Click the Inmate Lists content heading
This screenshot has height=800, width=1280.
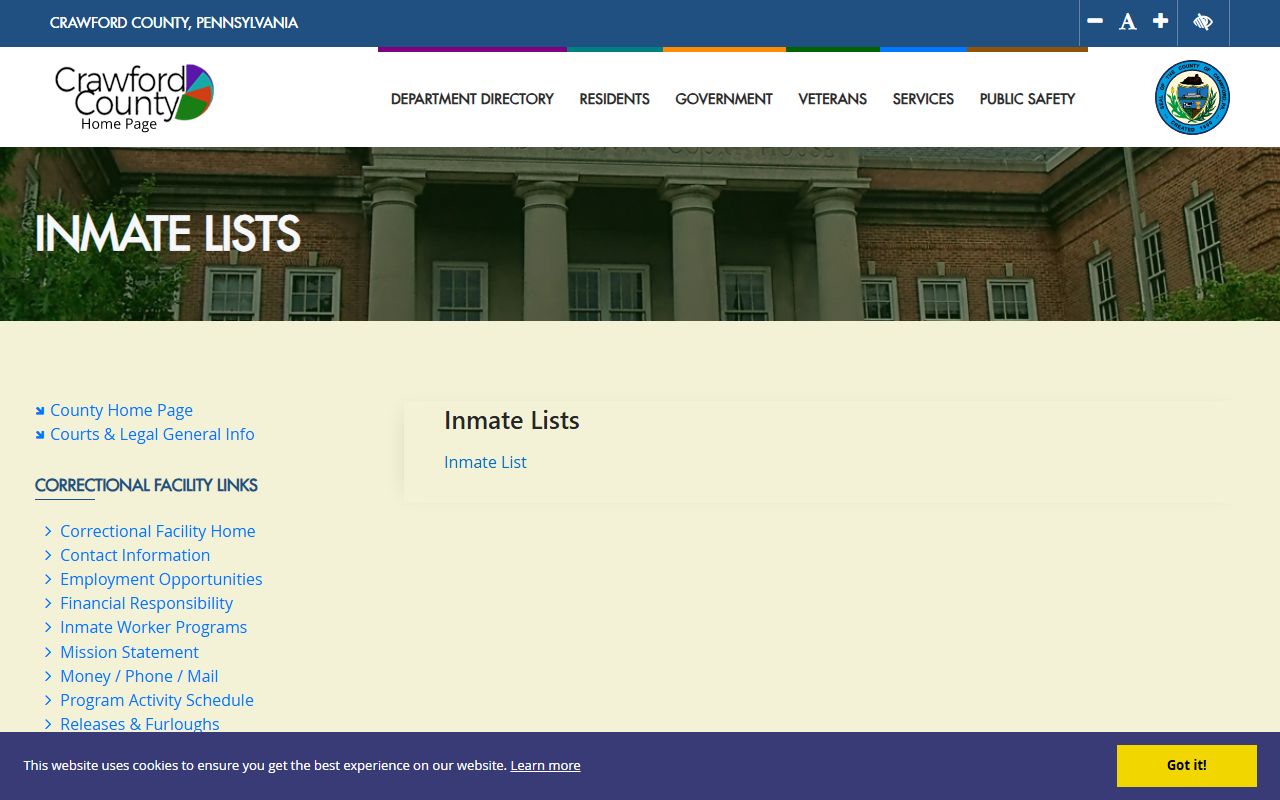coord(511,421)
